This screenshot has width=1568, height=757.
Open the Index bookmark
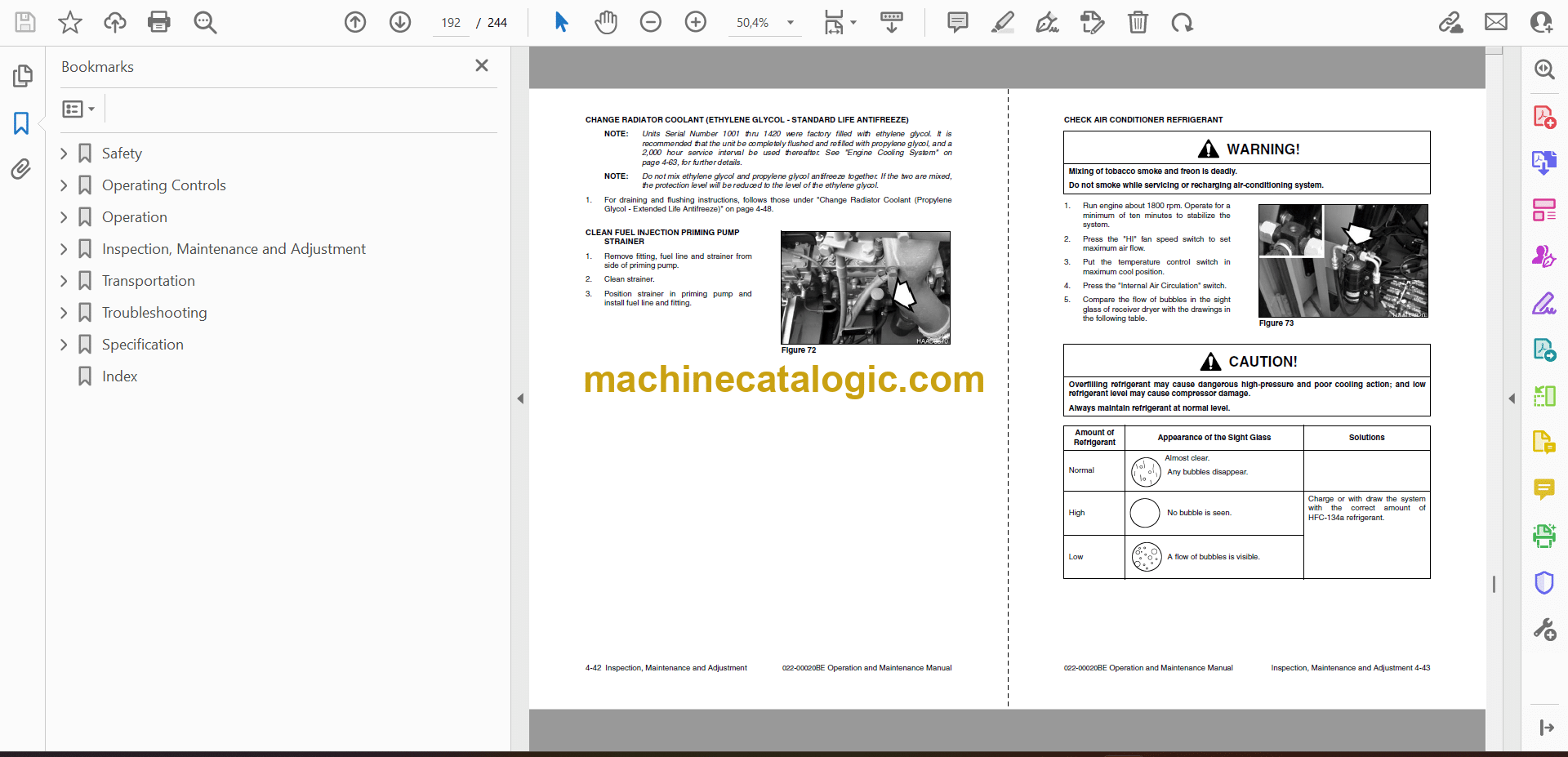[x=119, y=376]
